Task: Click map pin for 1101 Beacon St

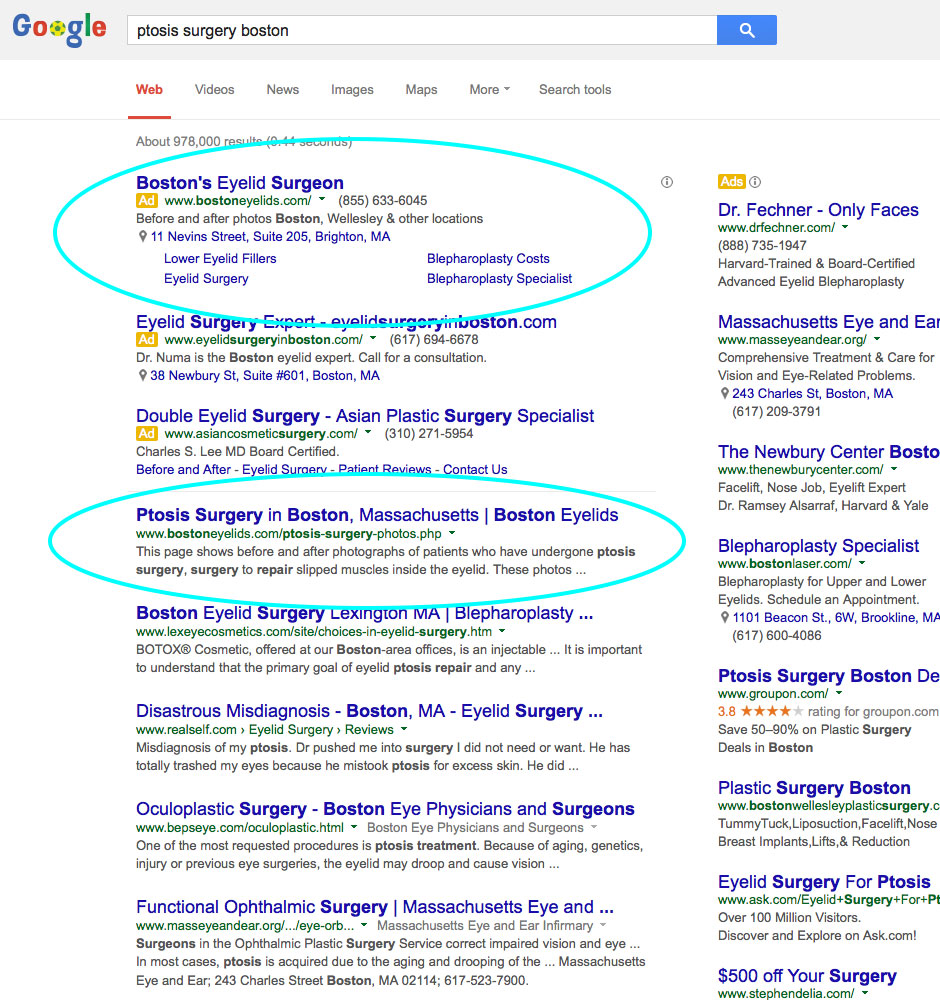Action: (x=724, y=617)
